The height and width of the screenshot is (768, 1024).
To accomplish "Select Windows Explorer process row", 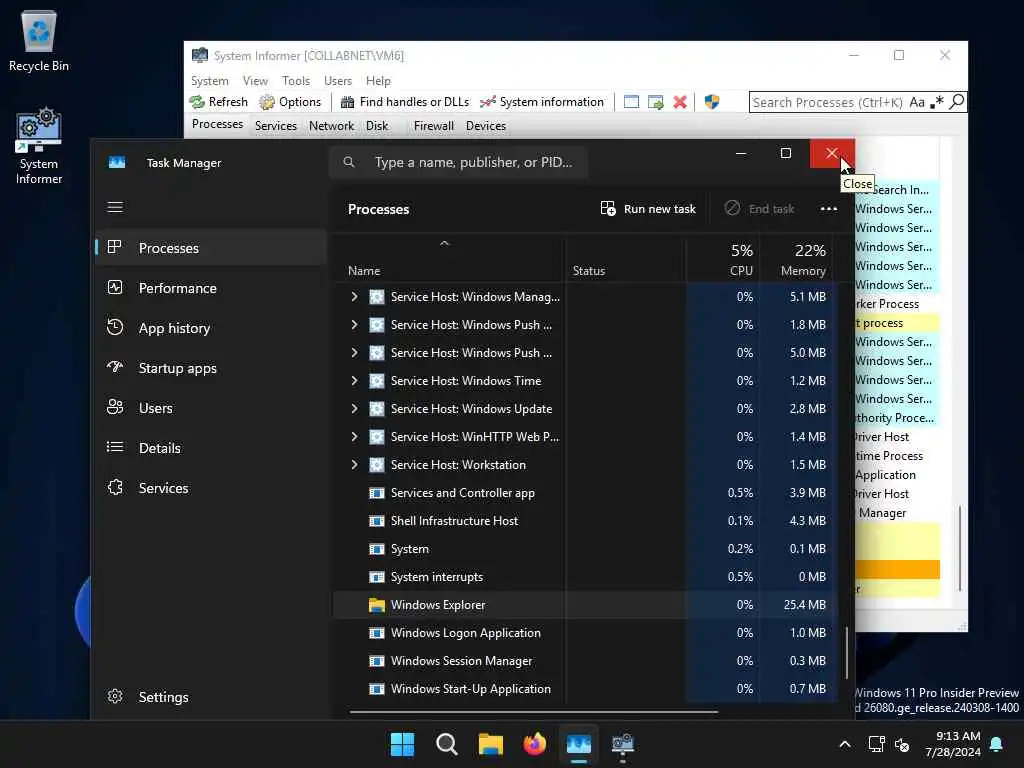I will click(586, 605).
